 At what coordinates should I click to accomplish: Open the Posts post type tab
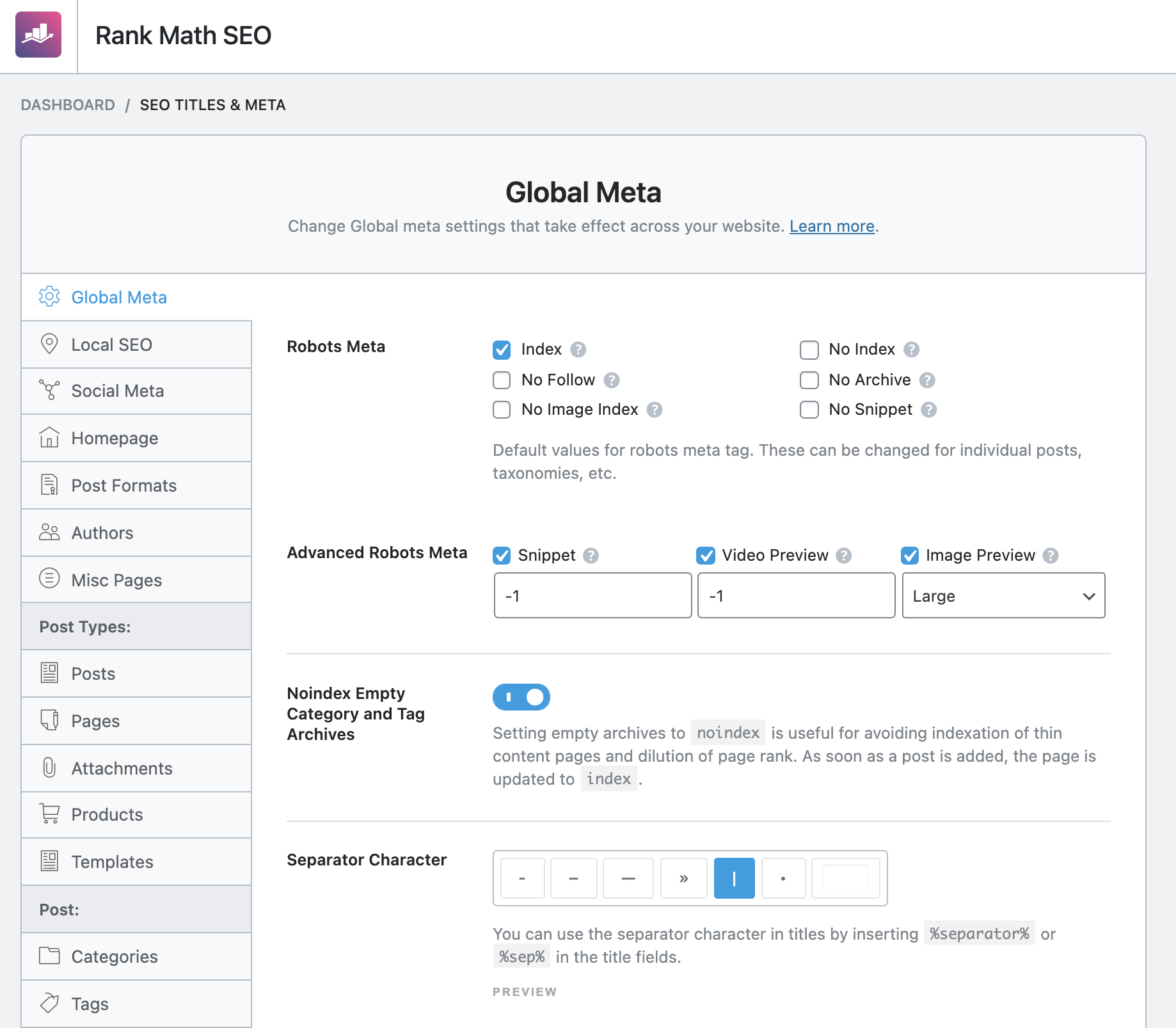[136, 673]
